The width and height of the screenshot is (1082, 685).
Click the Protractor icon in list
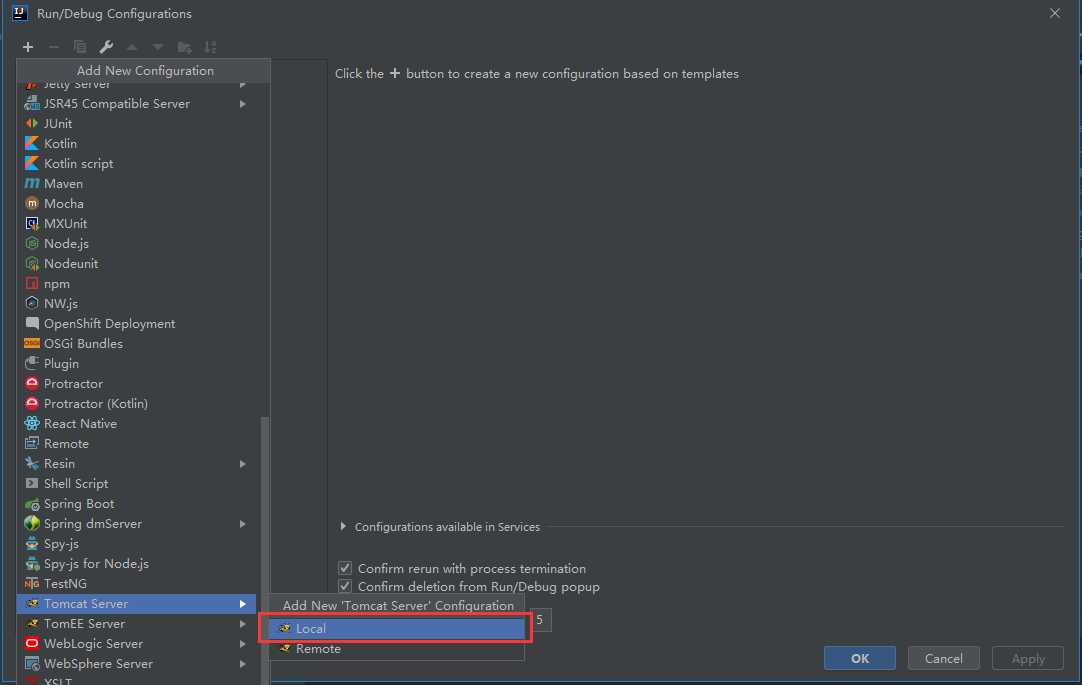point(32,384)
